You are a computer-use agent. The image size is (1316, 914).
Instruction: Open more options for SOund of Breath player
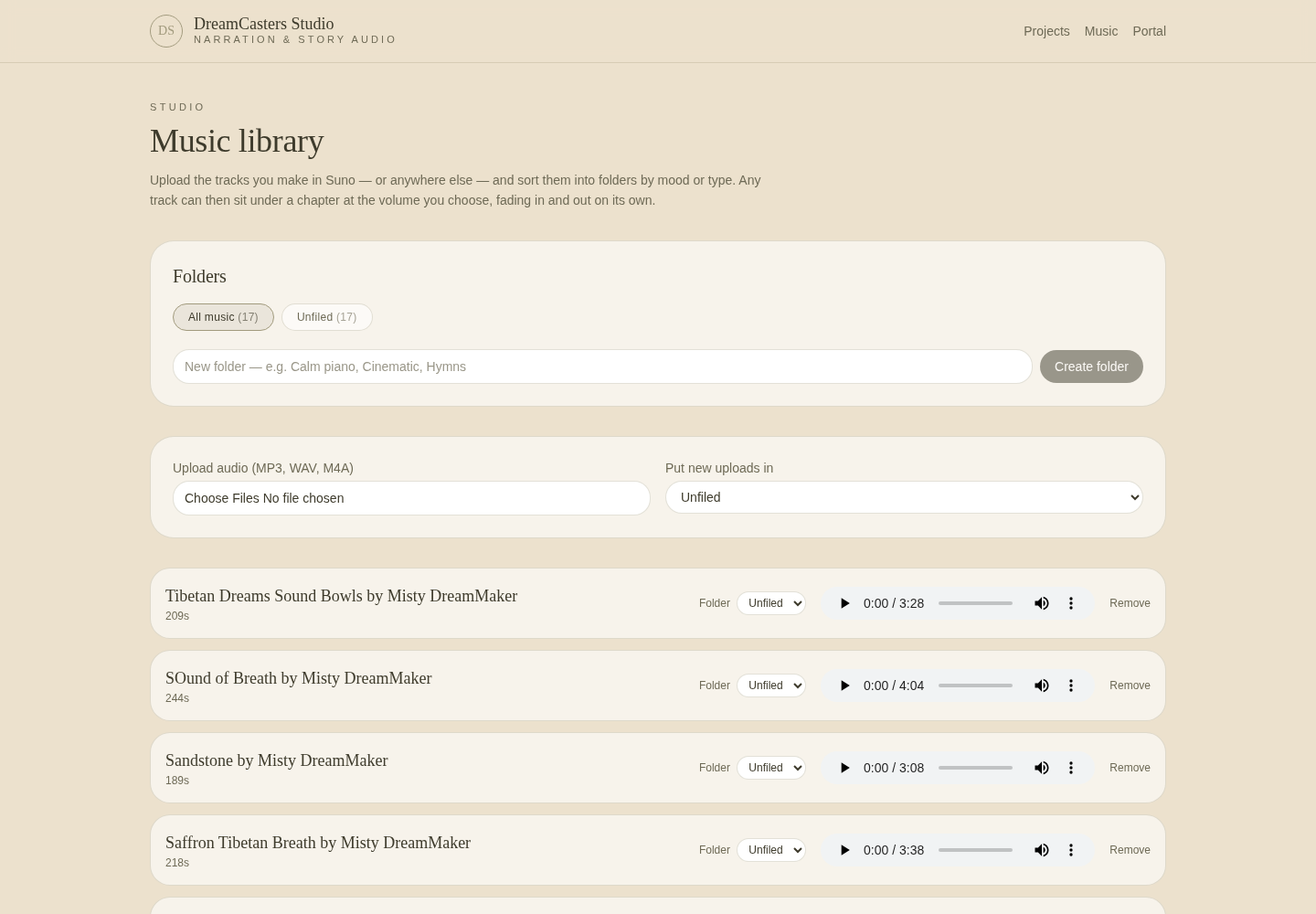point(1071,685)
